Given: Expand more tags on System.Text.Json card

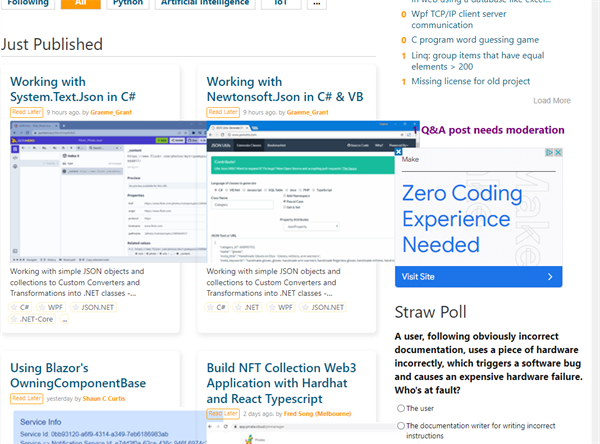Looking at the screenshot, I should coord(64,319).
